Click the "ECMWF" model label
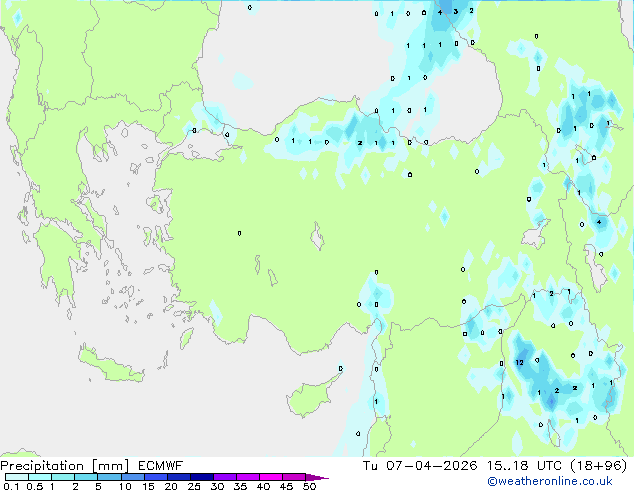 click(x=161, y=466)
